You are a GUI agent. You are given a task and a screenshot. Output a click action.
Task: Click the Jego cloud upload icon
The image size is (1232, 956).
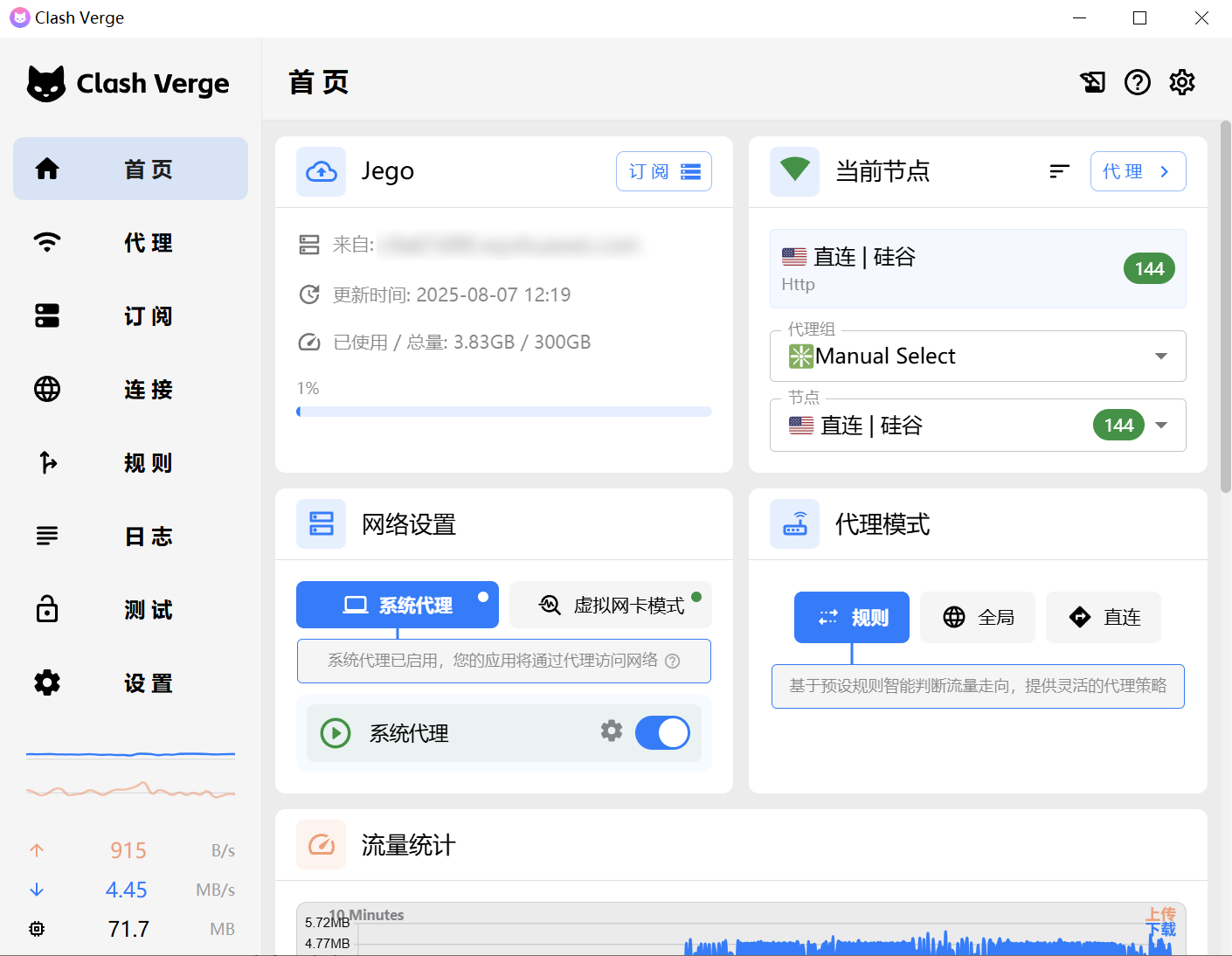coord(321,171)
